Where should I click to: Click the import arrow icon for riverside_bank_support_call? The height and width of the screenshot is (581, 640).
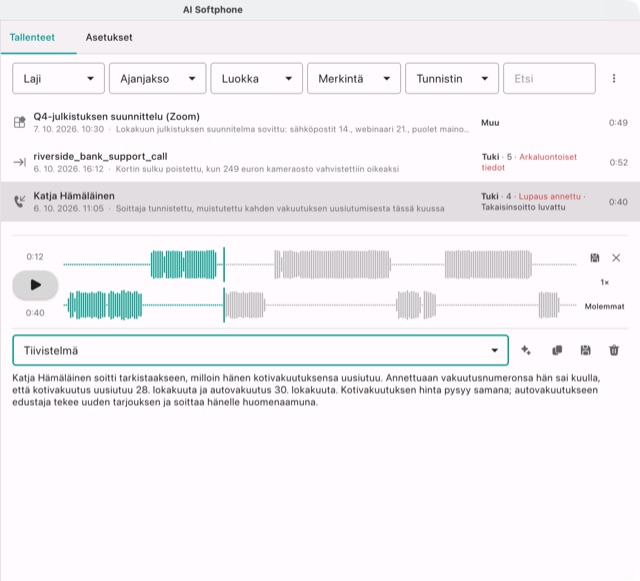[x=20, y=162]
